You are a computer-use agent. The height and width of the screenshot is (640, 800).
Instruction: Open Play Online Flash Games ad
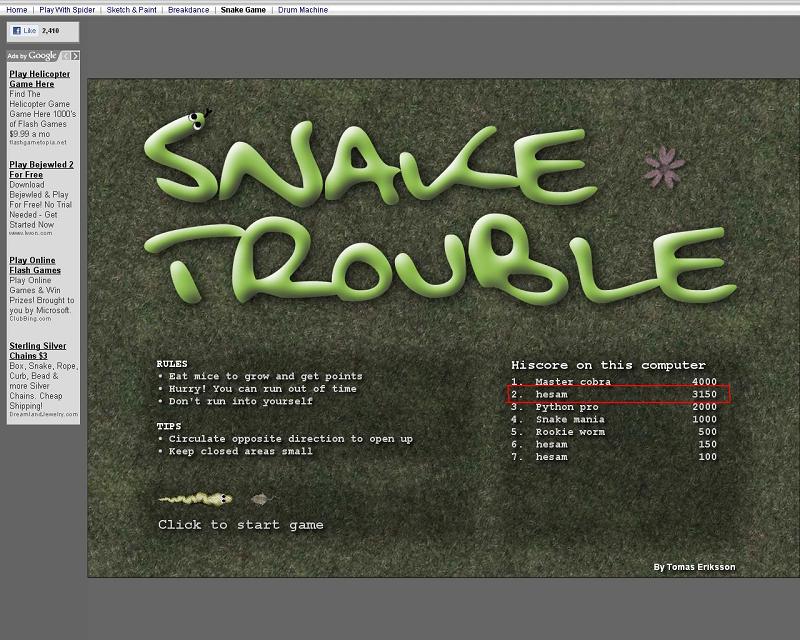point(35,265)
